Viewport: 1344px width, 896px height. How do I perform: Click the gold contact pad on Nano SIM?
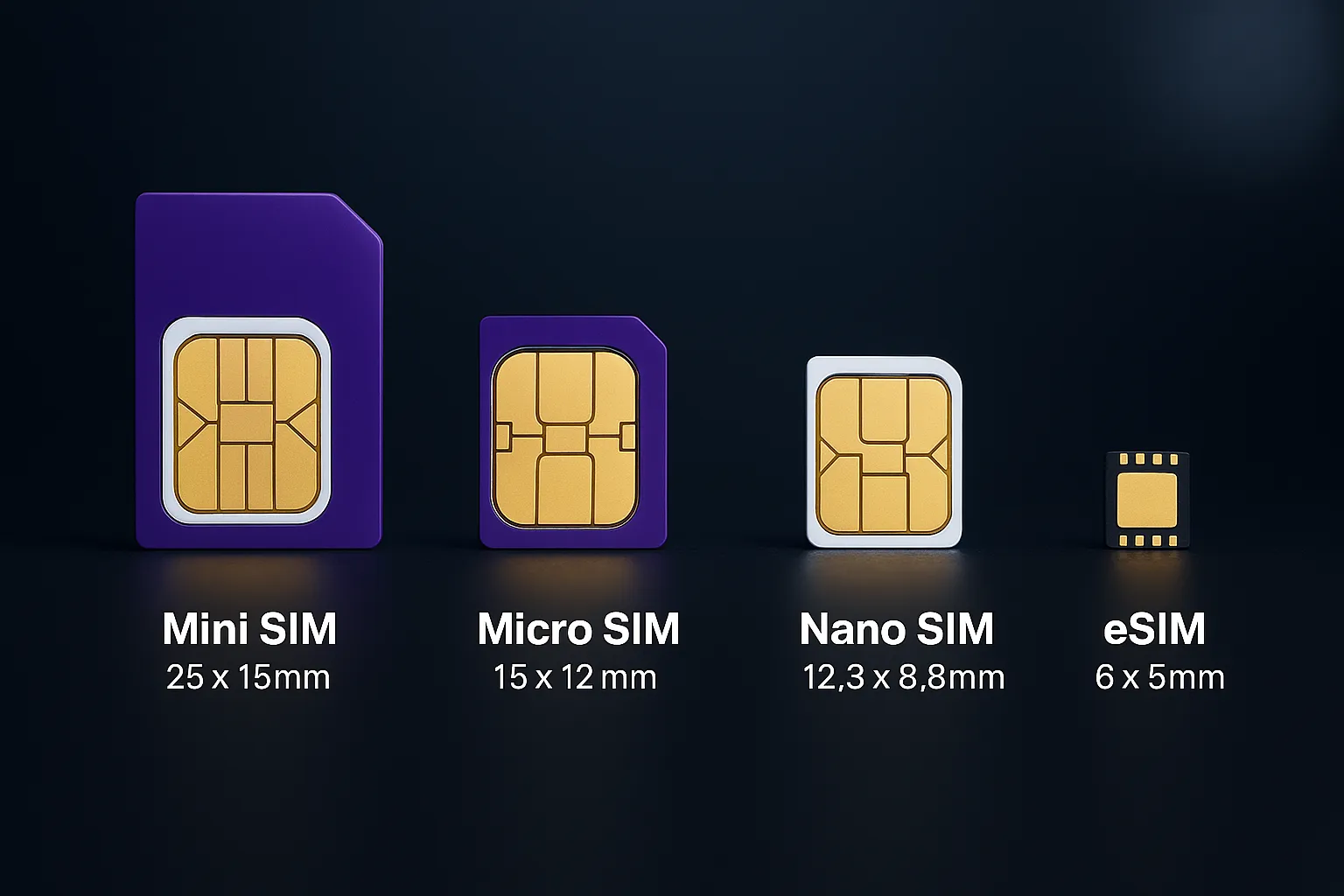click(x=884, y=455)
